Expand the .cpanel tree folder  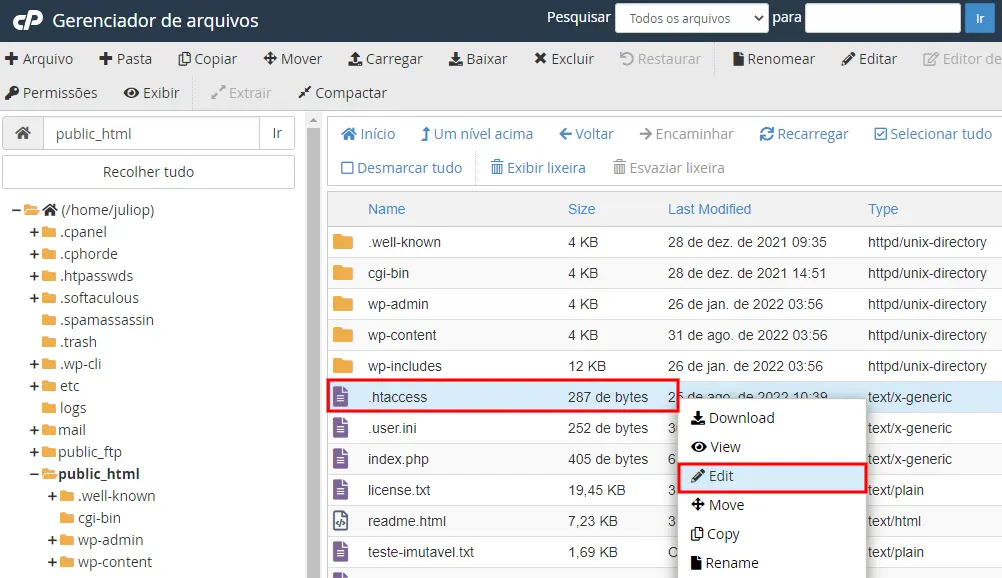[x=35, y=232]
